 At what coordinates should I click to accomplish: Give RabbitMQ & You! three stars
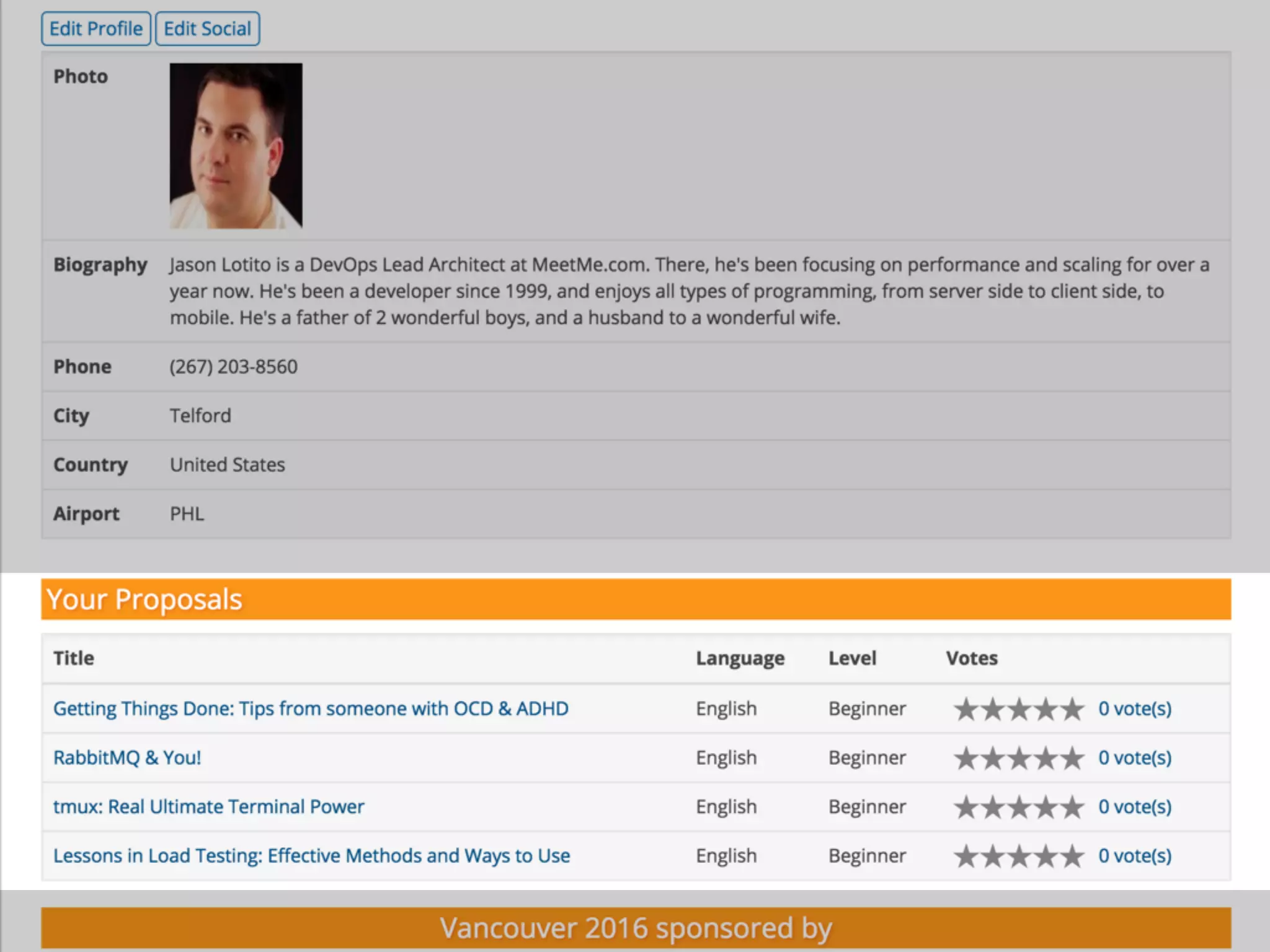click(1019, 758)
